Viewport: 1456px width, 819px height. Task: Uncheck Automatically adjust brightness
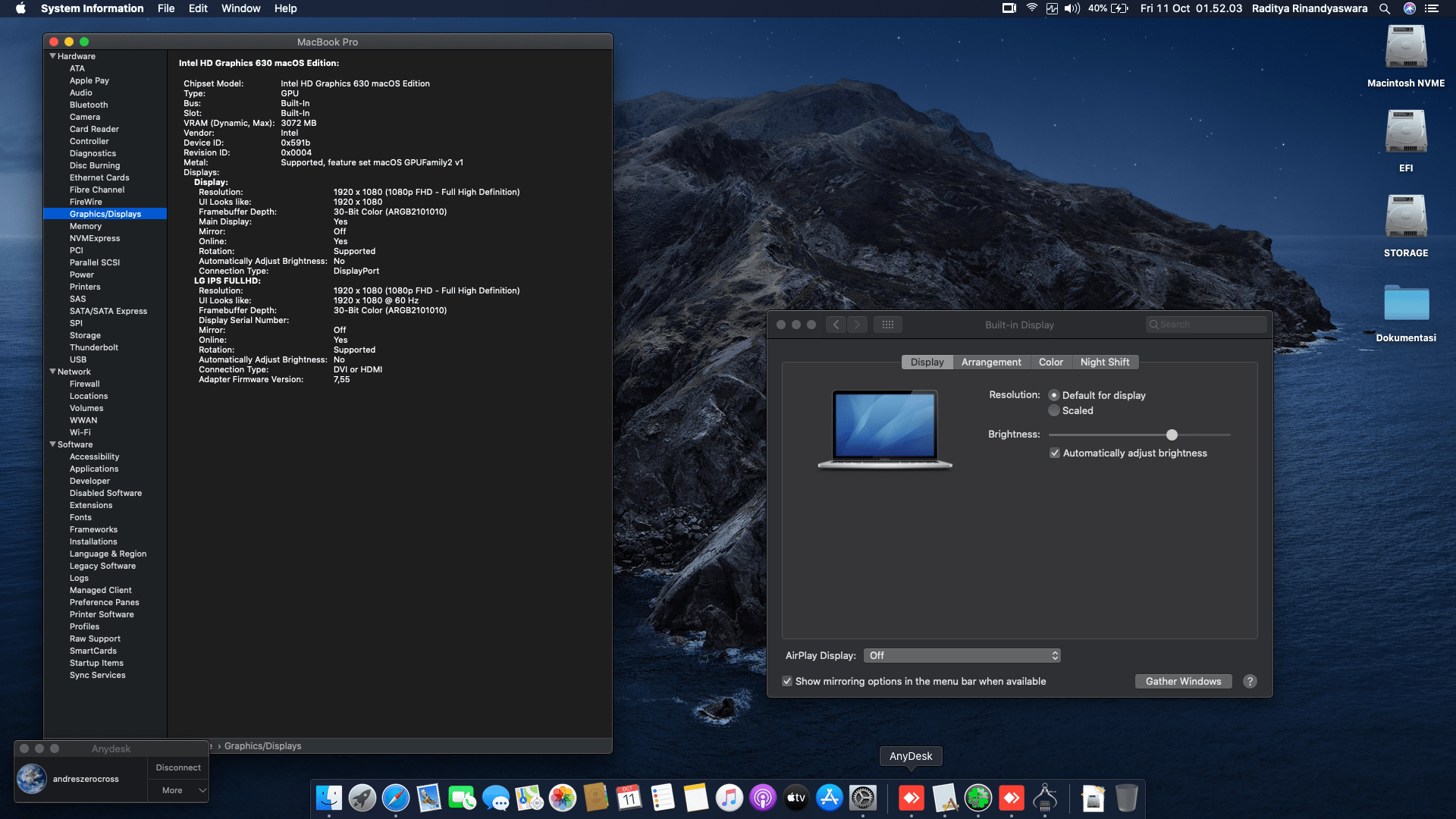click(x=1054, y=453)
